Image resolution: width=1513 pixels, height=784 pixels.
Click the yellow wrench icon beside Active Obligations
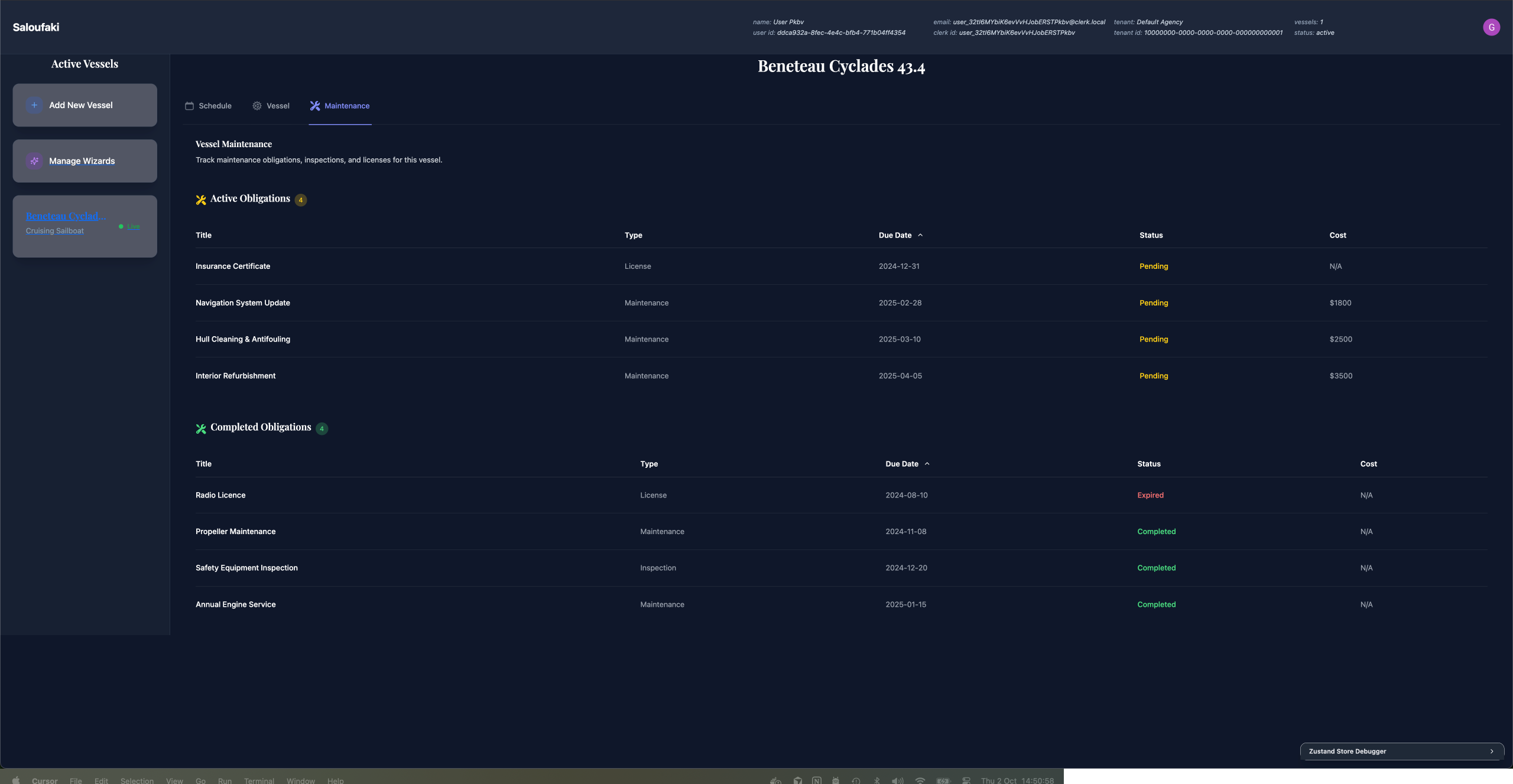tap(201, 200)
